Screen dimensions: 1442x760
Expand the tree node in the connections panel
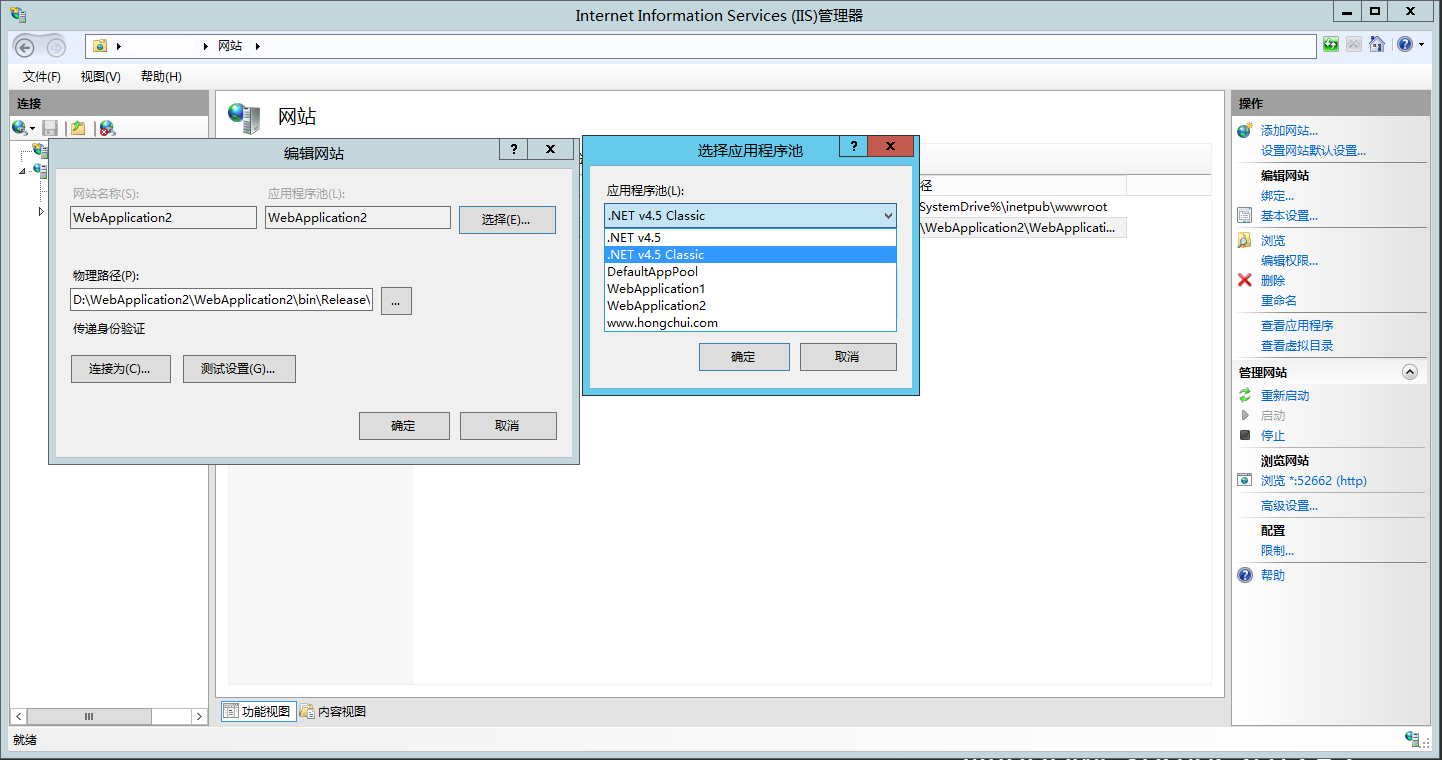coord(40,211)
